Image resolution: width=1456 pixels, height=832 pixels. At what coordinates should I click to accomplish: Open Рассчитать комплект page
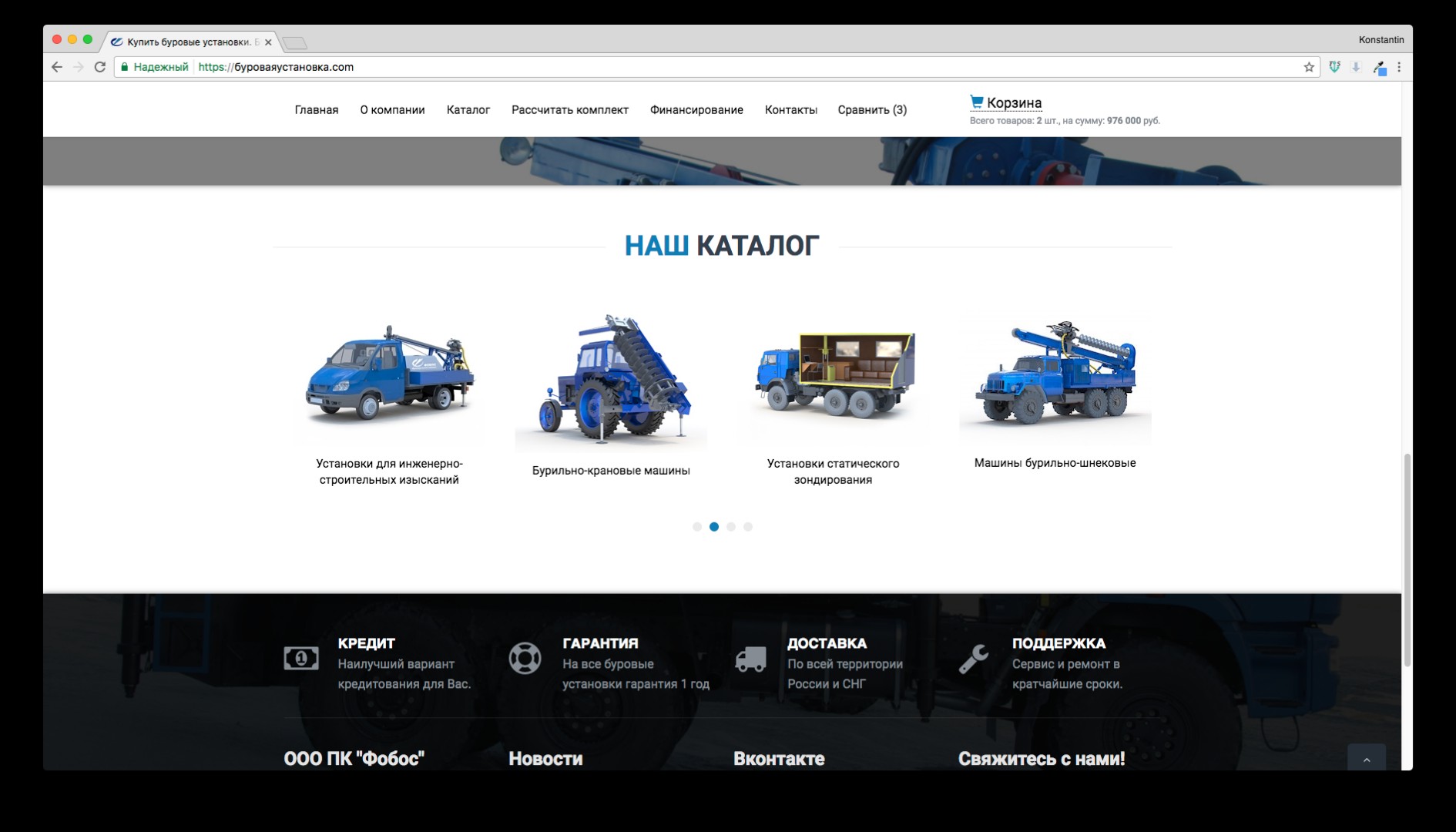pos(569,110)
